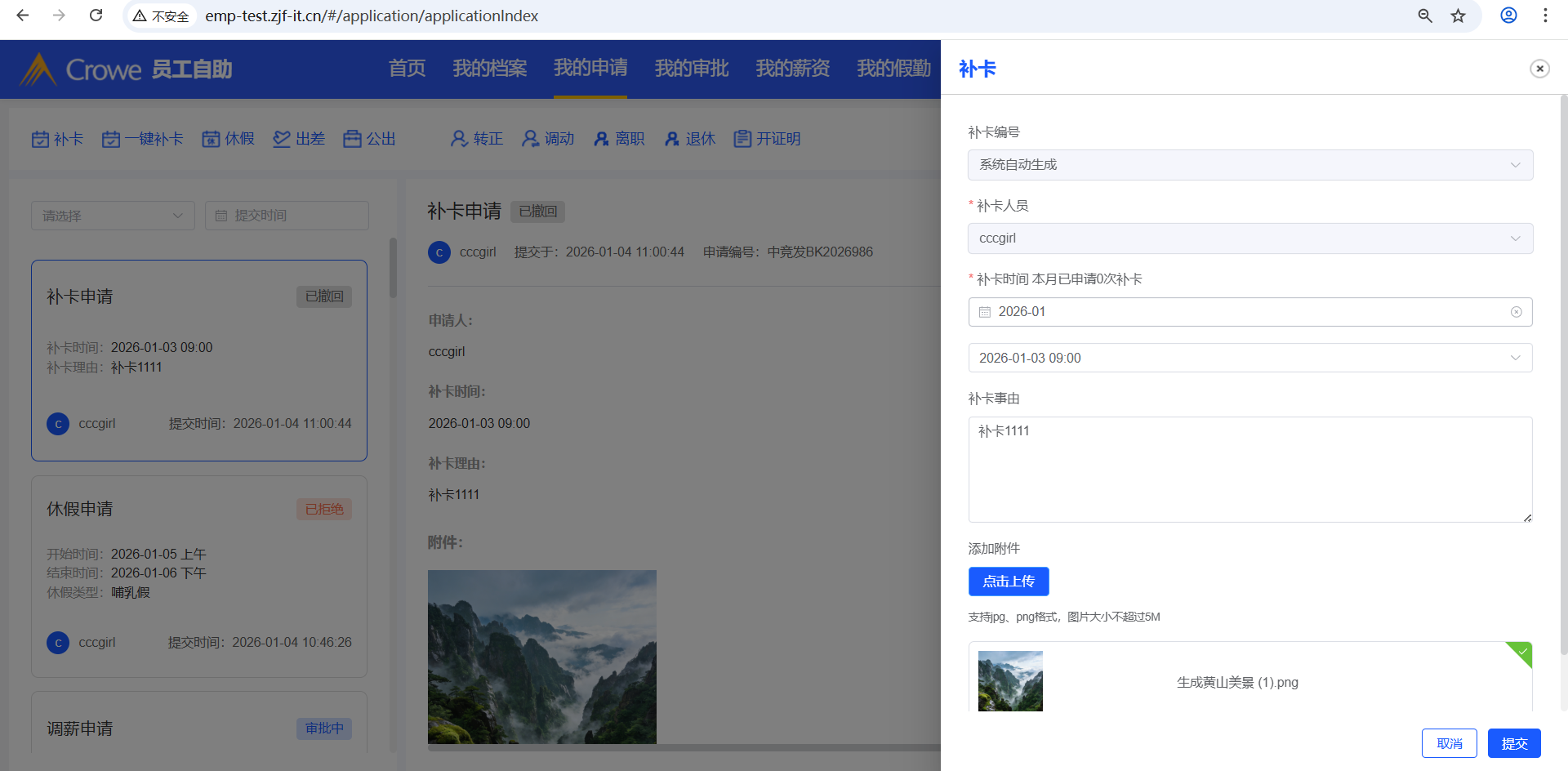Click the browser zoom magnifier icon
The image size is (1568, 771).
coord(1425,16)
